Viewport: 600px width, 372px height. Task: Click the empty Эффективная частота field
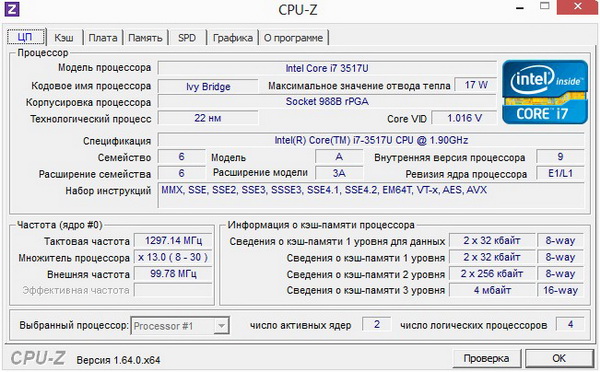[173, 290]
